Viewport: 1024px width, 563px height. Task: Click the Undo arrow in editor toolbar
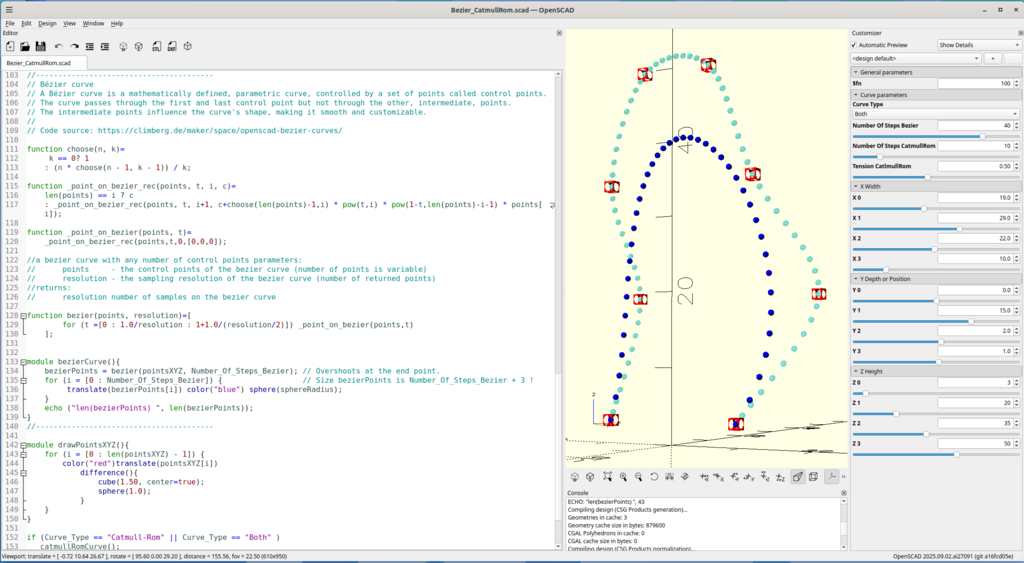pyautogui.click(x=59, y=46)
